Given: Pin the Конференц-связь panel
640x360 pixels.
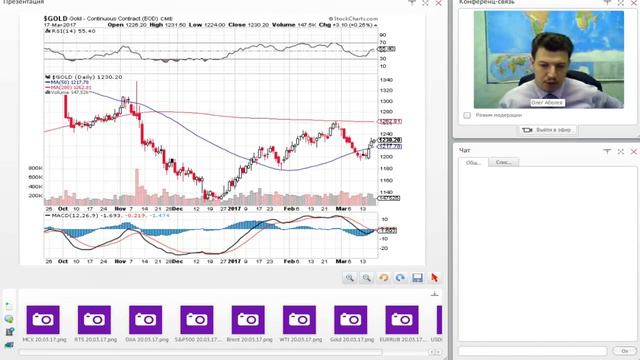Looking at the screenshot, I should click(x=607, y=2).
